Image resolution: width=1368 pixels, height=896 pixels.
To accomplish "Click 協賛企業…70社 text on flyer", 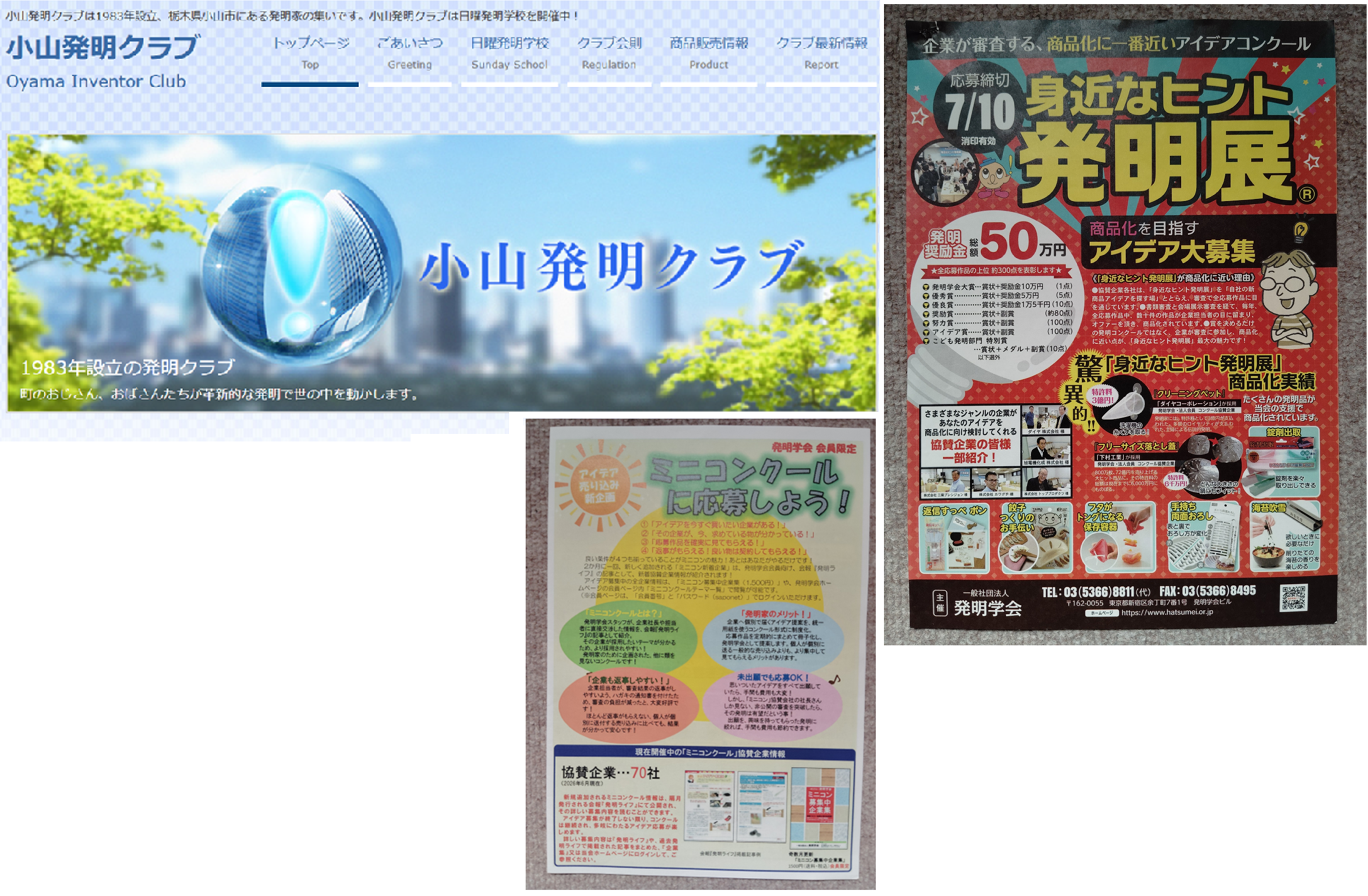I will click(610, 773).
